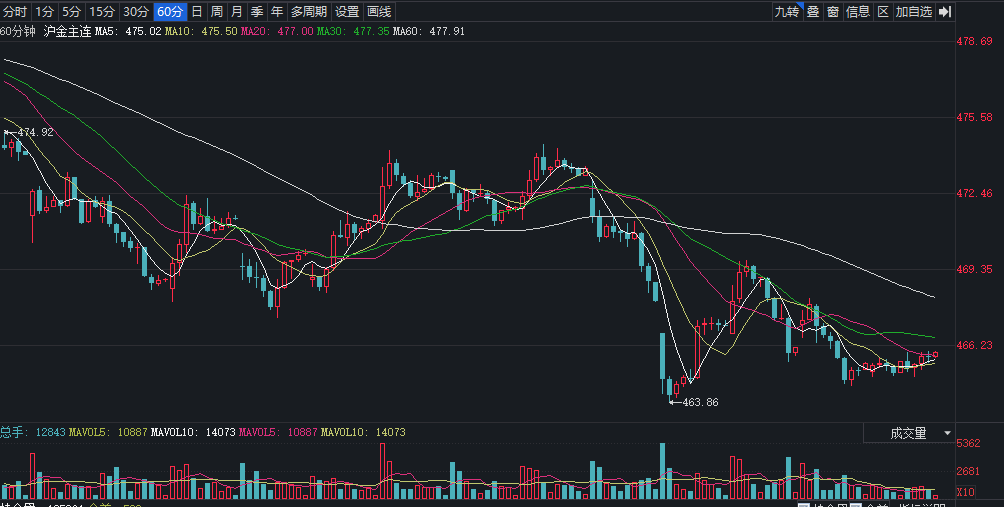The image size is (1004, 507).
Task: Click 加自选 to add to watchlist
Action: pos(913,12)
